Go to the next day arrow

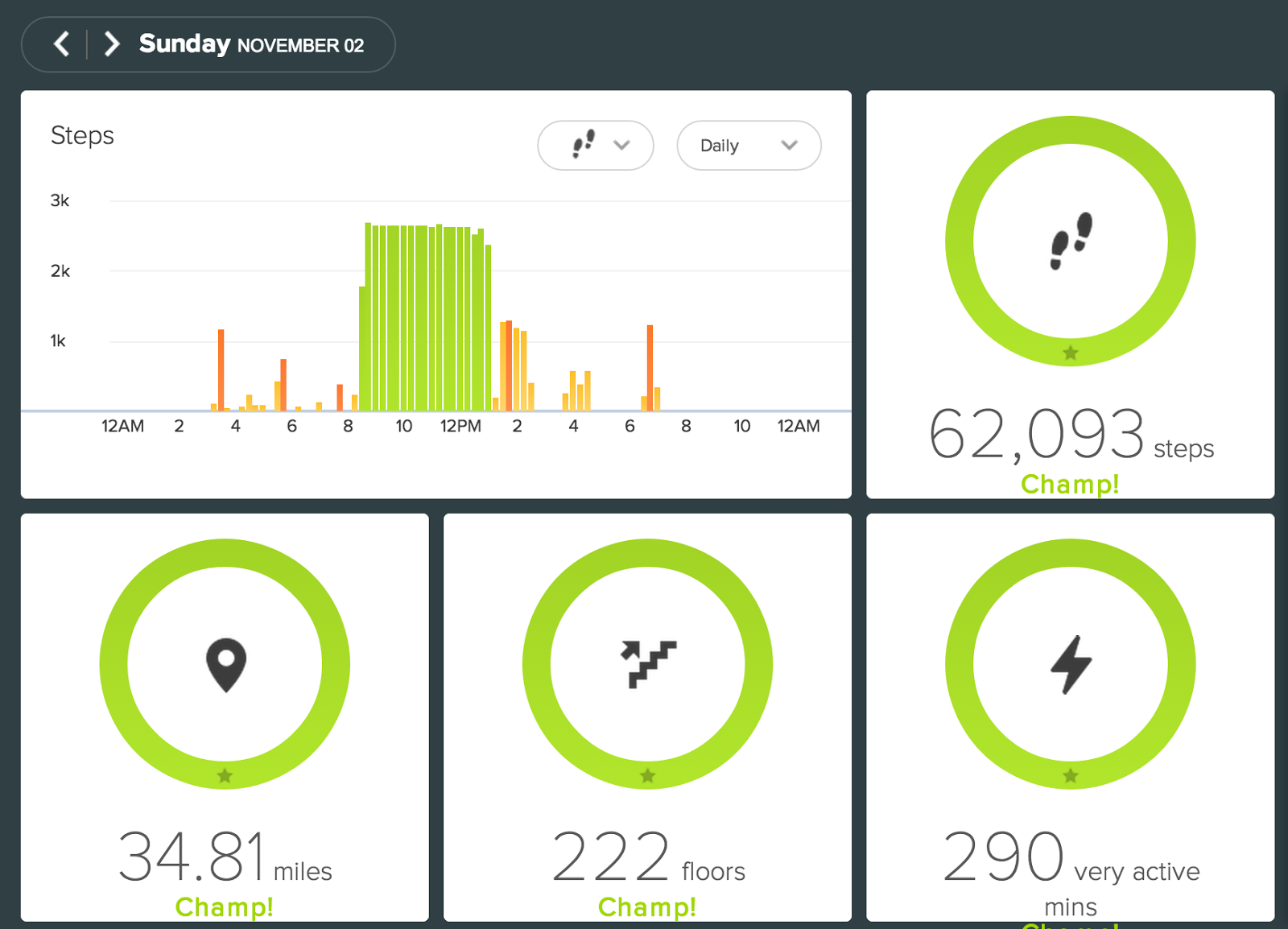pyautogui.click(x=112, y=43)
